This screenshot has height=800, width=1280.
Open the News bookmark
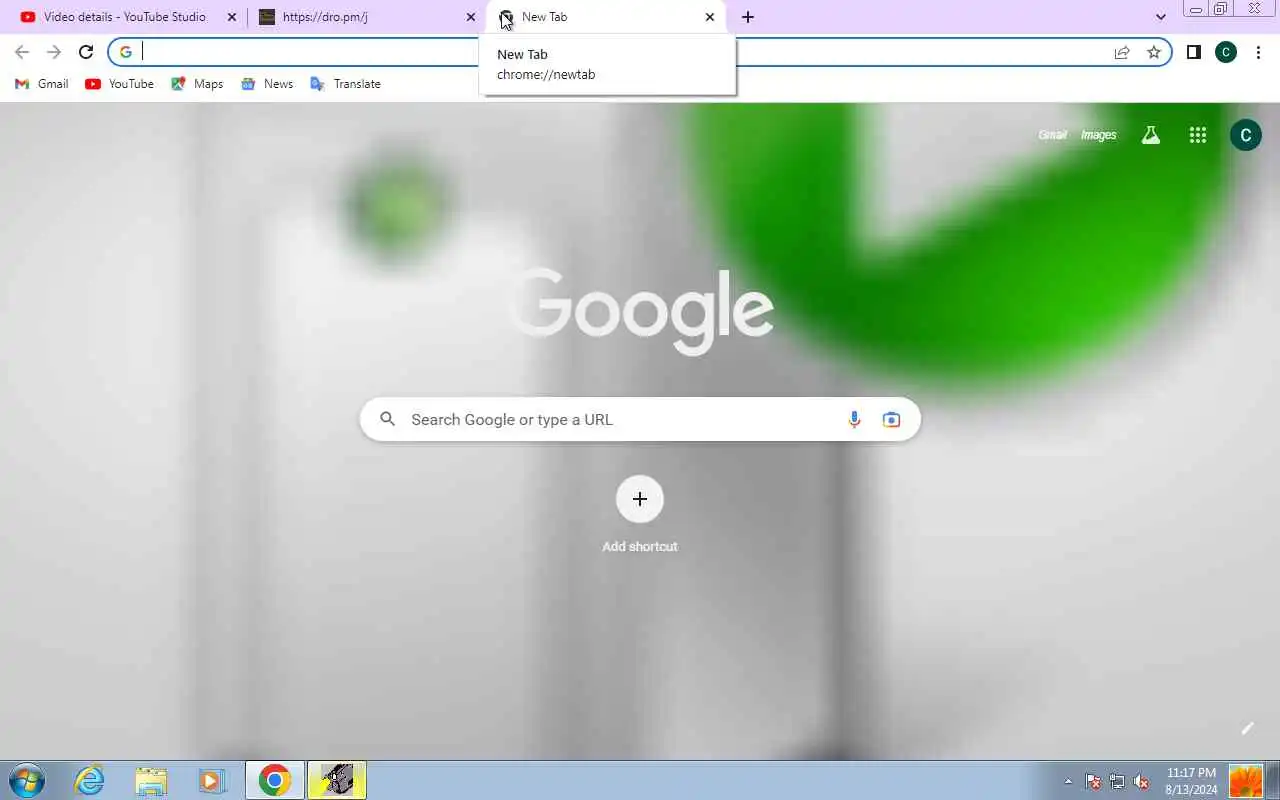(x=267, y=84)
